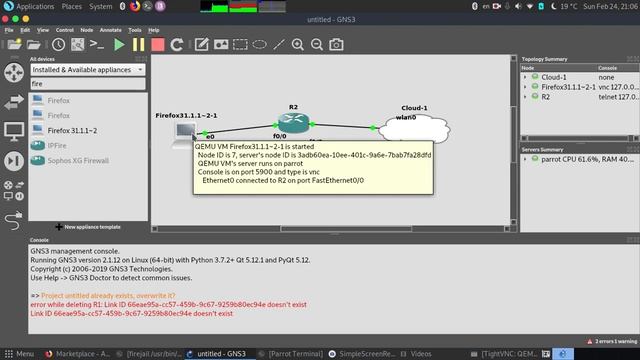Click the Cloud-1 node on canvas
This screenshot has width=640, height=360.
(414, 128)
